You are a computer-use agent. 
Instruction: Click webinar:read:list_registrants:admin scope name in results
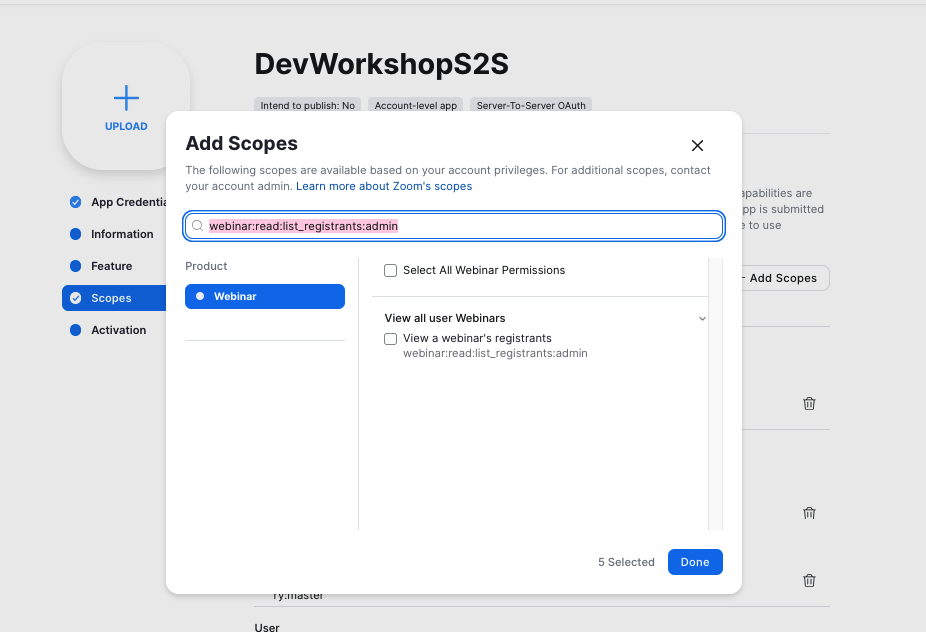coord(495,353)
